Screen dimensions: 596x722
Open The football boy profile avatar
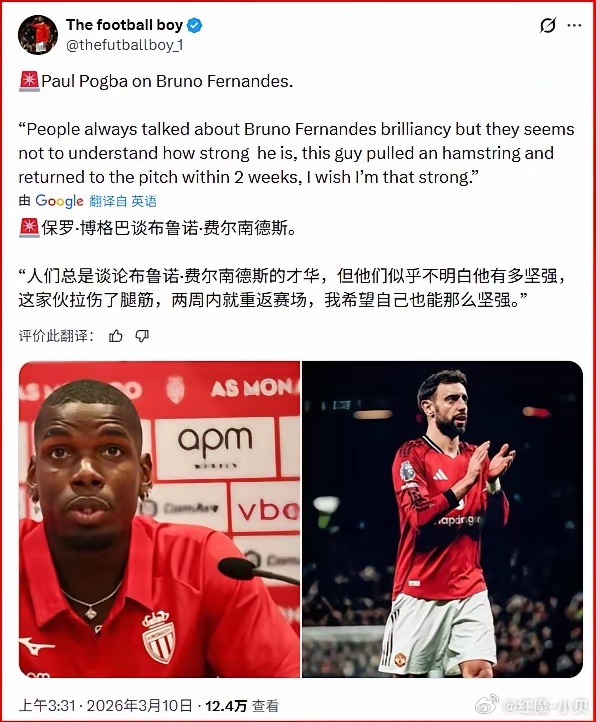[38, 35]
